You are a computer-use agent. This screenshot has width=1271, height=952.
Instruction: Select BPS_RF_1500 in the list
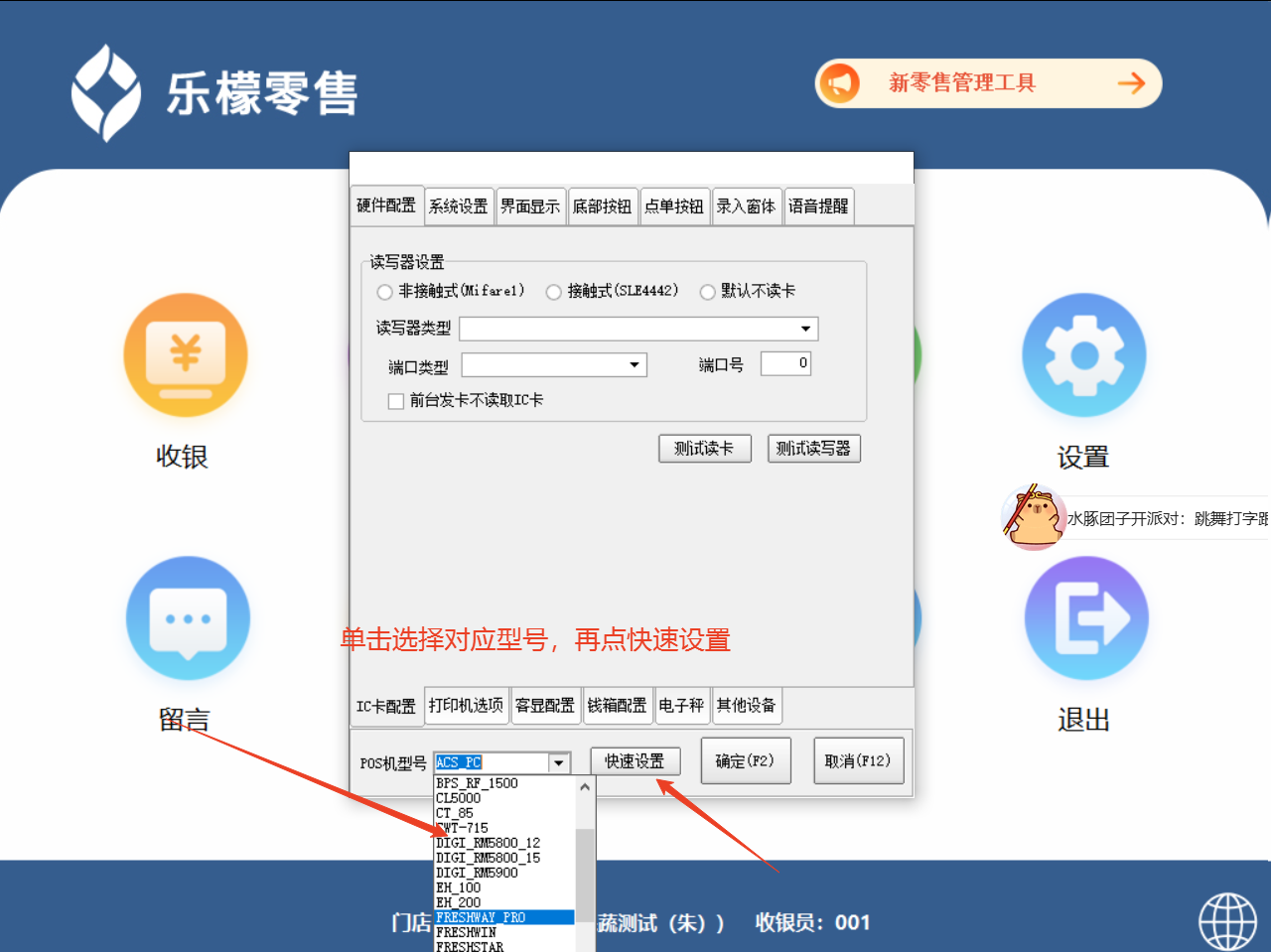click(504, 783)
